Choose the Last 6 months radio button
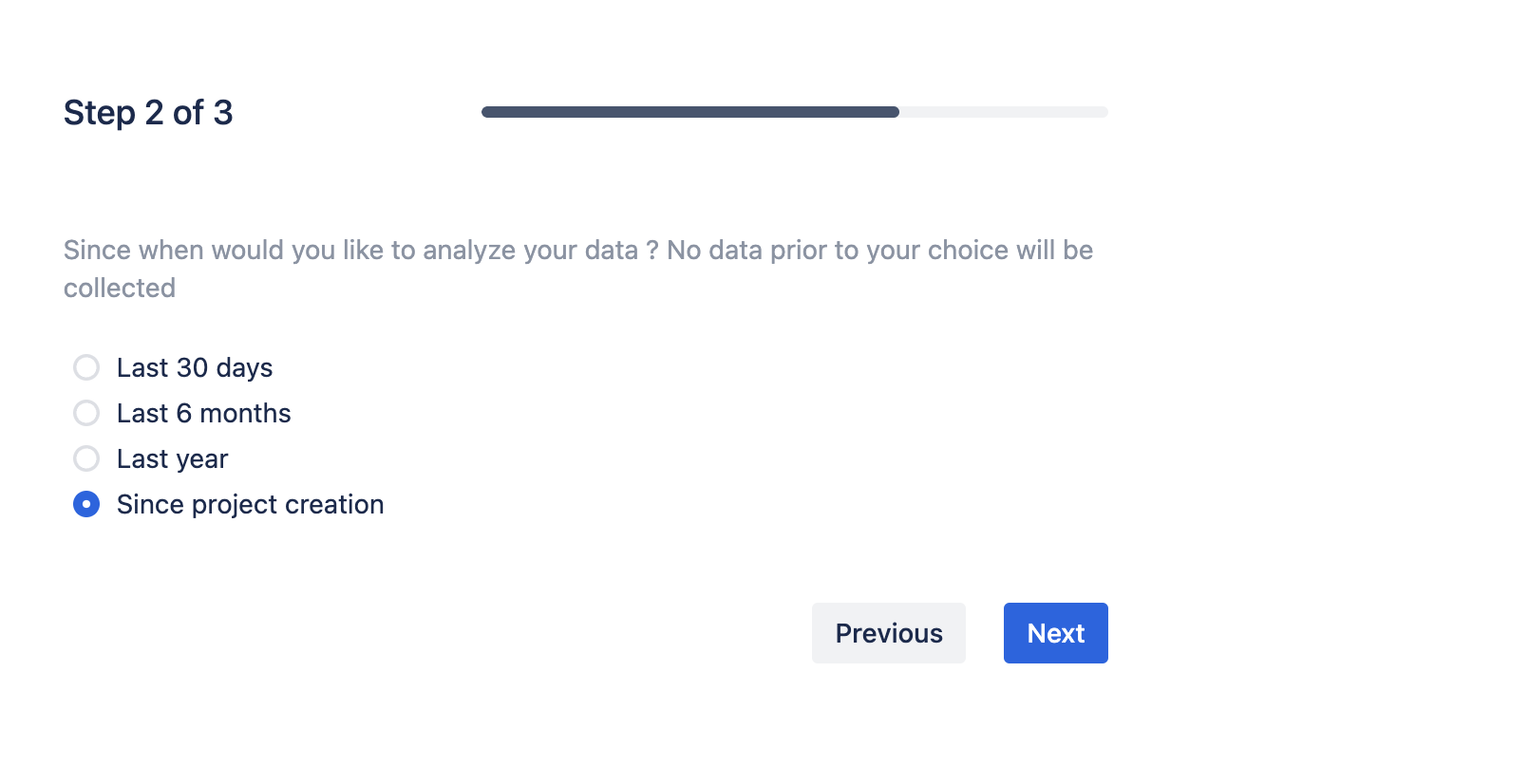The image size is (1529, 784). [x=86, y=413]
